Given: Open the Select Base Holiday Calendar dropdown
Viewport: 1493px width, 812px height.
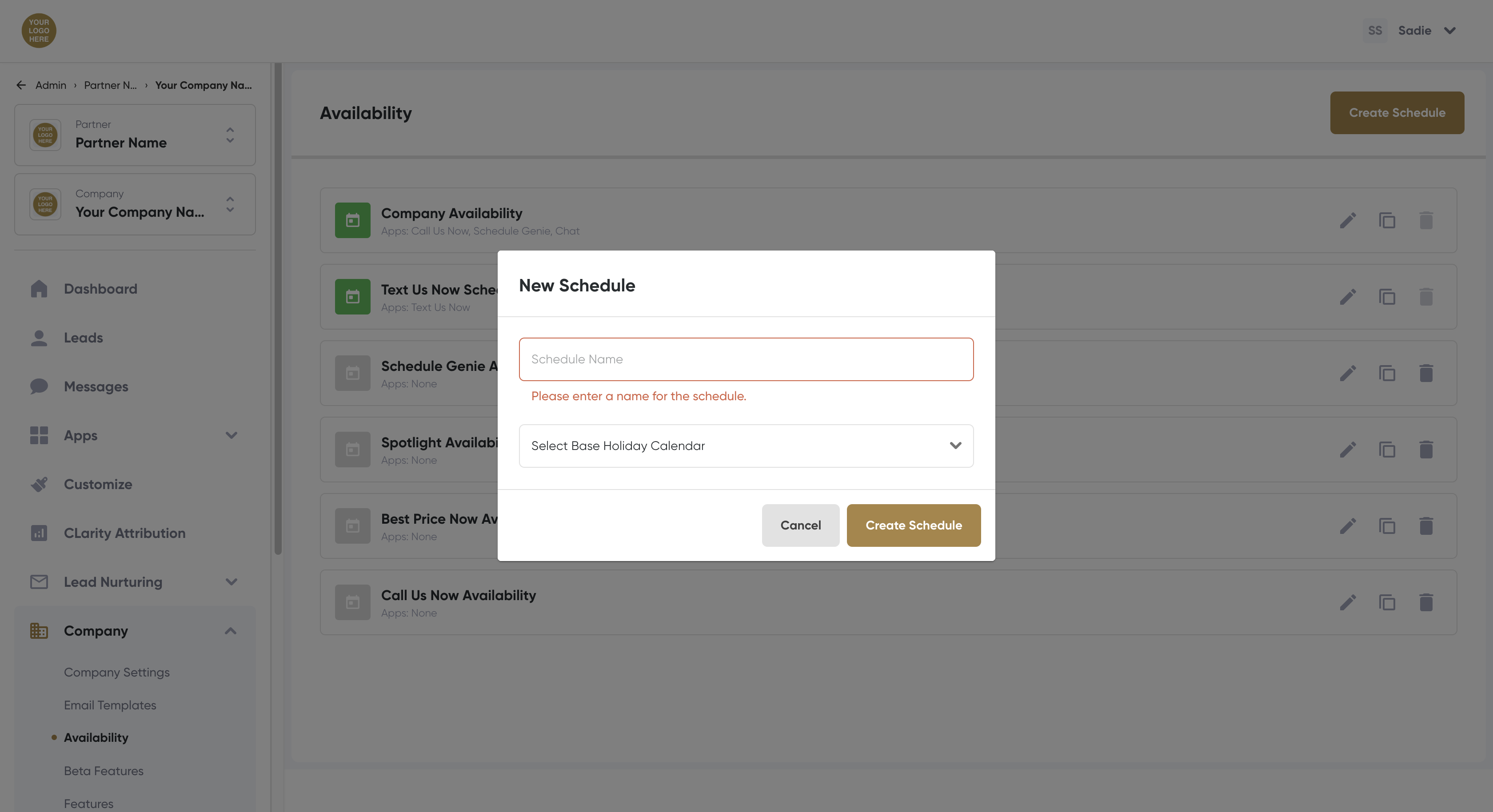Looking at the screenshot, I should coord(746,446).
